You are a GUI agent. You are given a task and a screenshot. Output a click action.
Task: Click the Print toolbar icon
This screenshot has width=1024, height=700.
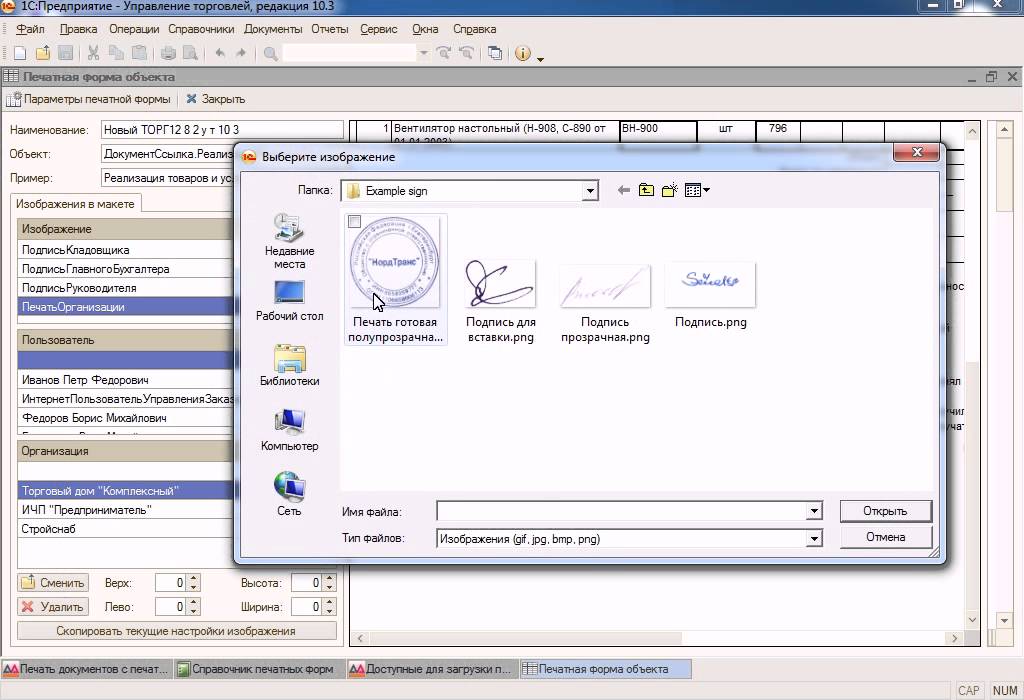pos(168,54)
